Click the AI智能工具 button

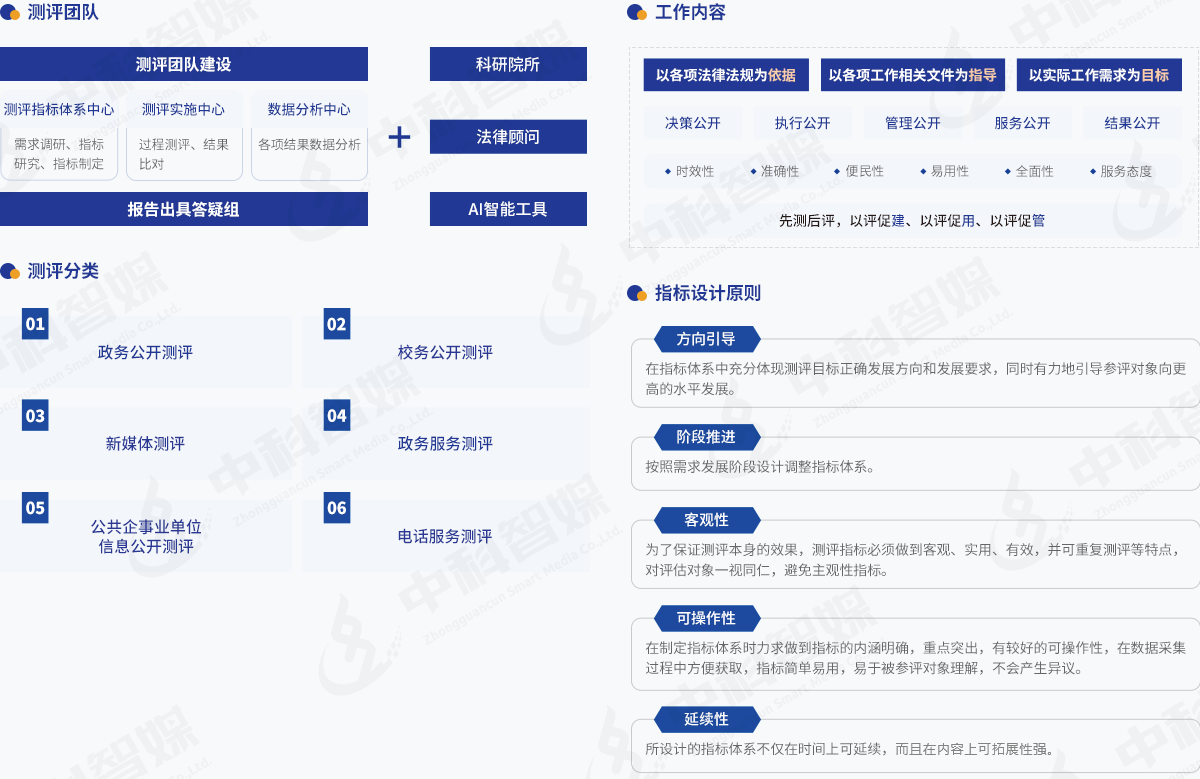point(508,209)
